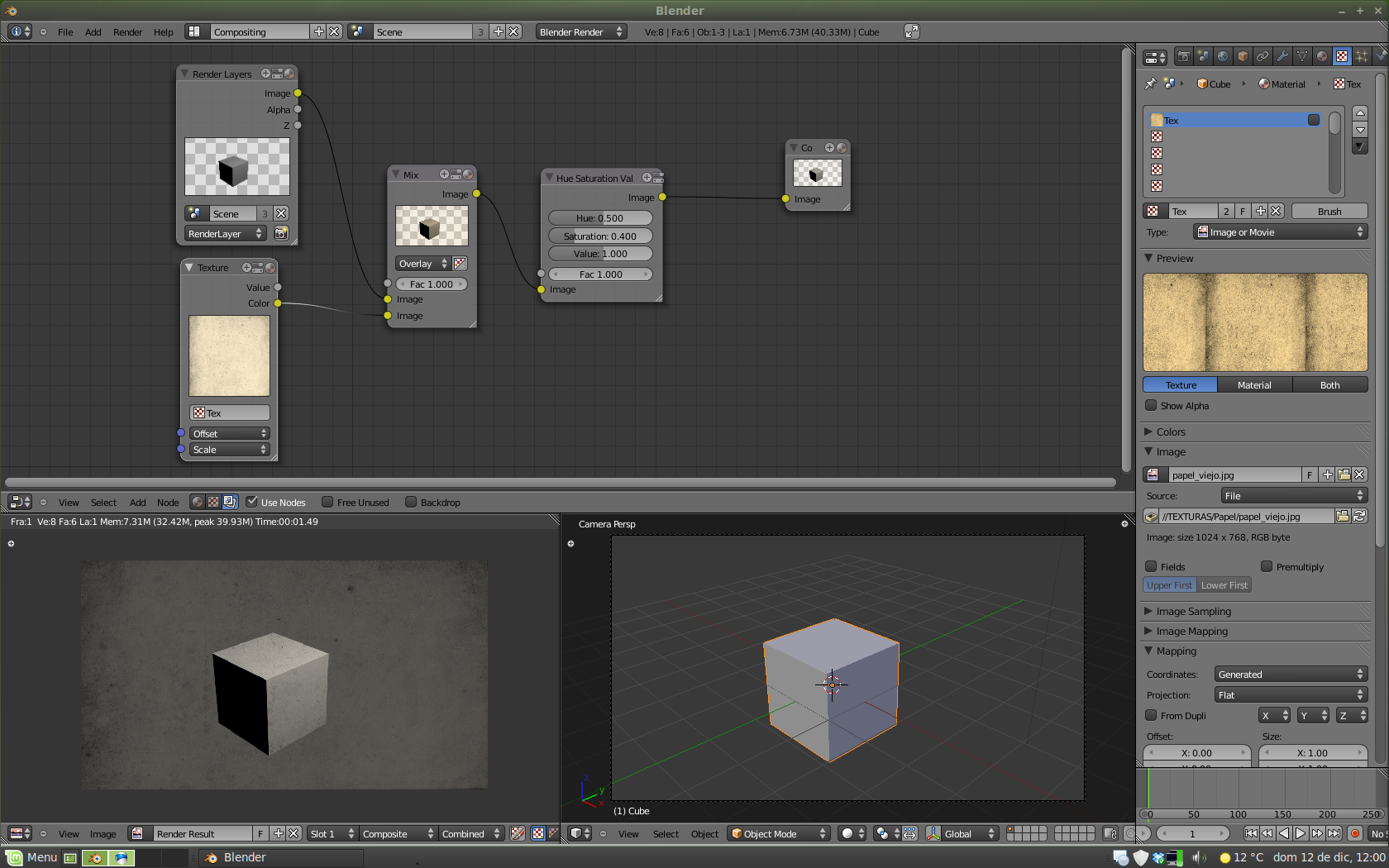Expand the Image Sampling panel
1389x868 pixels.
[x=1193, y=611]
